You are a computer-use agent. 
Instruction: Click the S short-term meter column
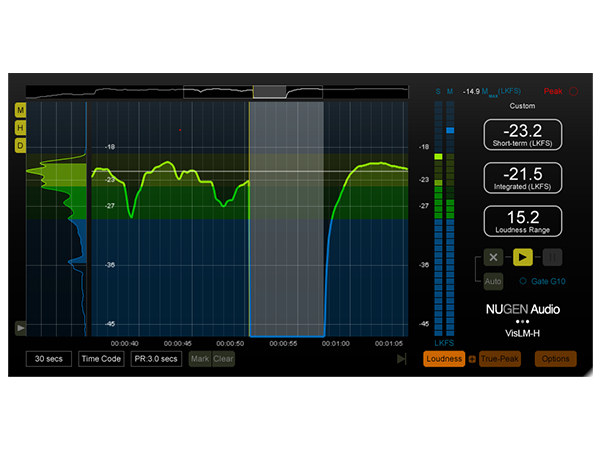click(439, 218)
